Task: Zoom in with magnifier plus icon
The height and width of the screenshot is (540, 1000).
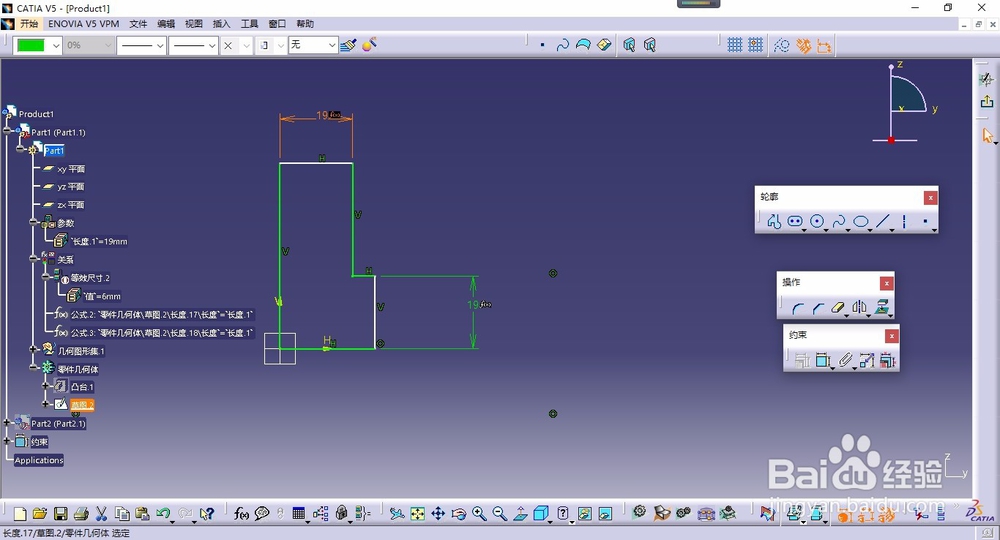Action: (x=479, y=513)
